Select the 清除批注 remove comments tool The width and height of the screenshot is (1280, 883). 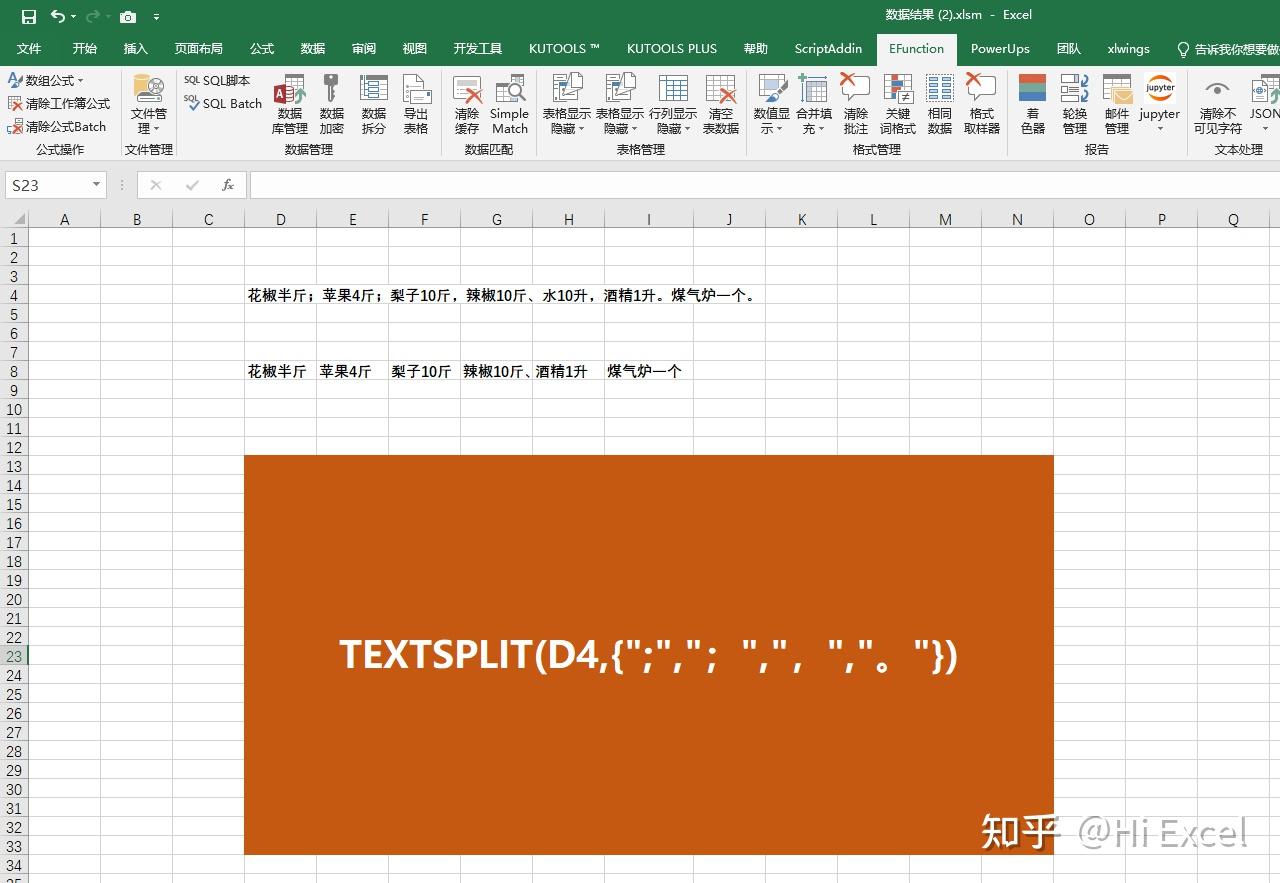coord(855,103)
